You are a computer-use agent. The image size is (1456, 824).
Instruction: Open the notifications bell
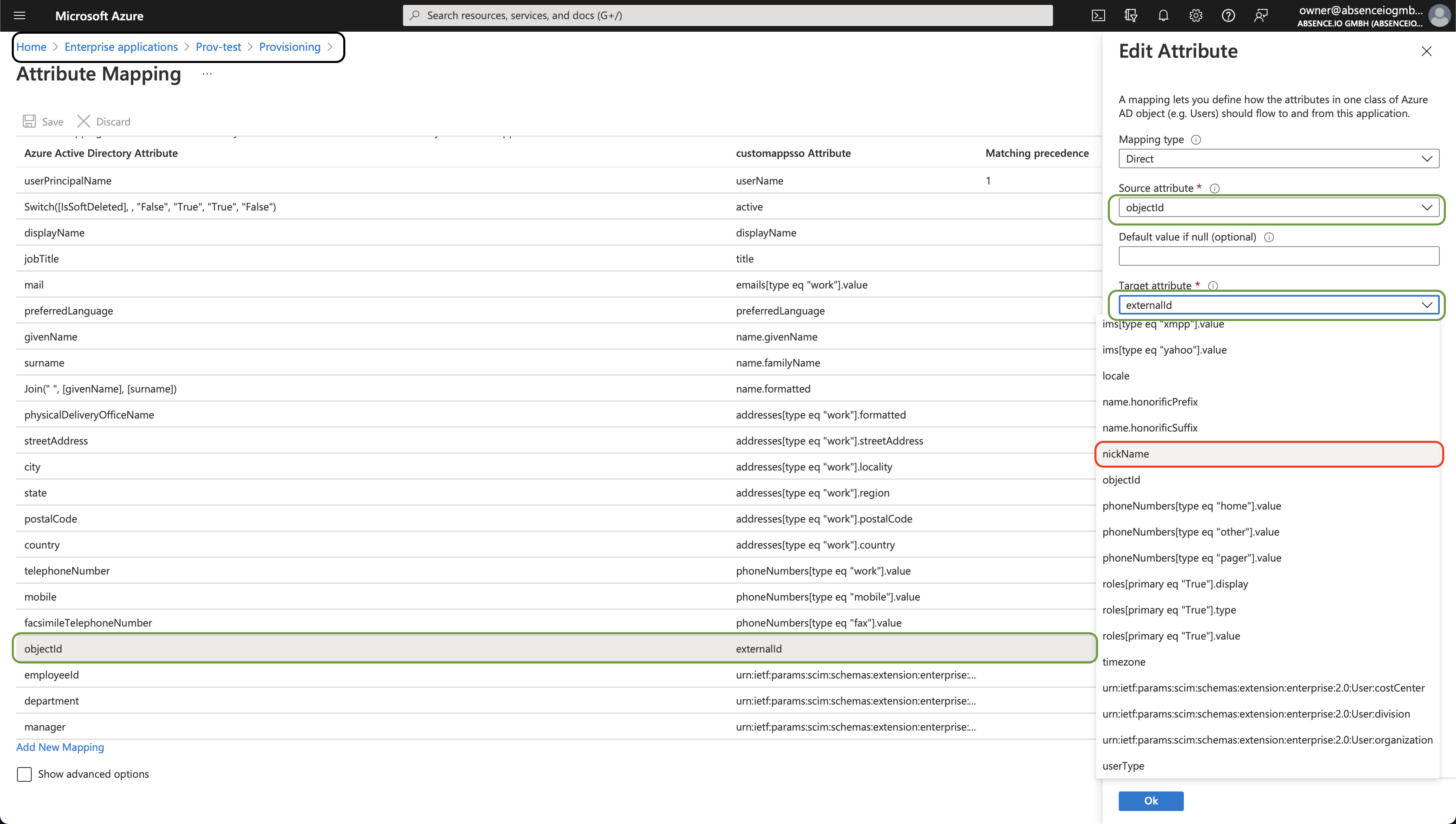click(1163, 15)
